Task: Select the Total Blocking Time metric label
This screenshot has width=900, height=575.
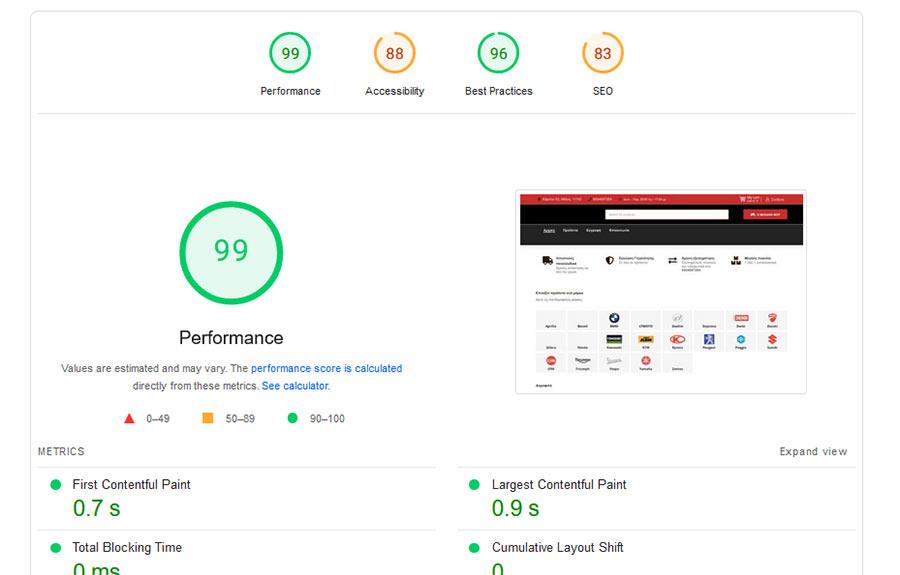Action: click(127, 548)
